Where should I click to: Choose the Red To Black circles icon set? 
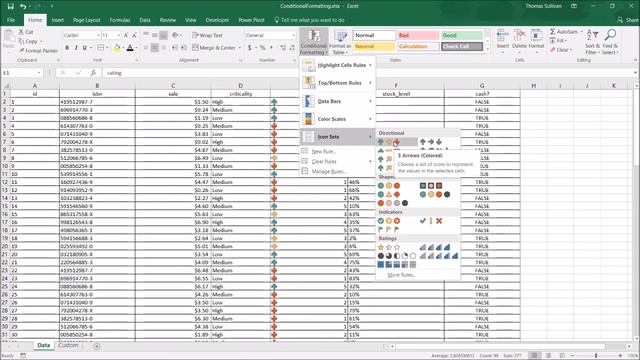[393, 203]
